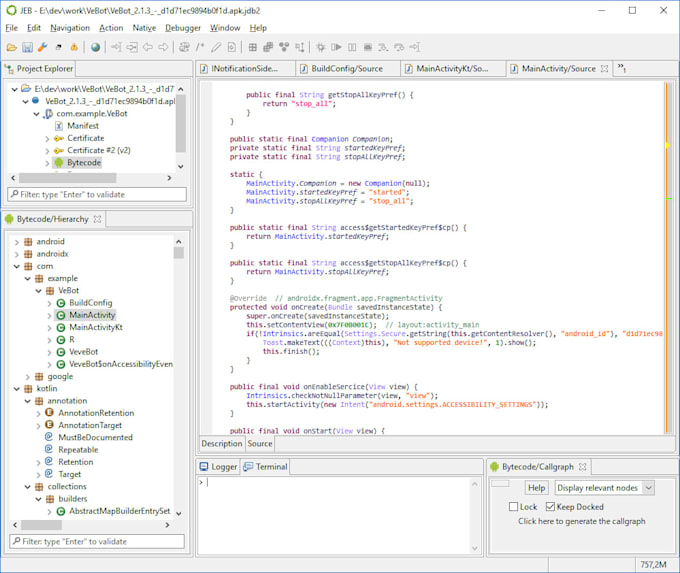Click the 757,2M memory status indicator
Screen dimensions: 680x573
click(653, 564)
